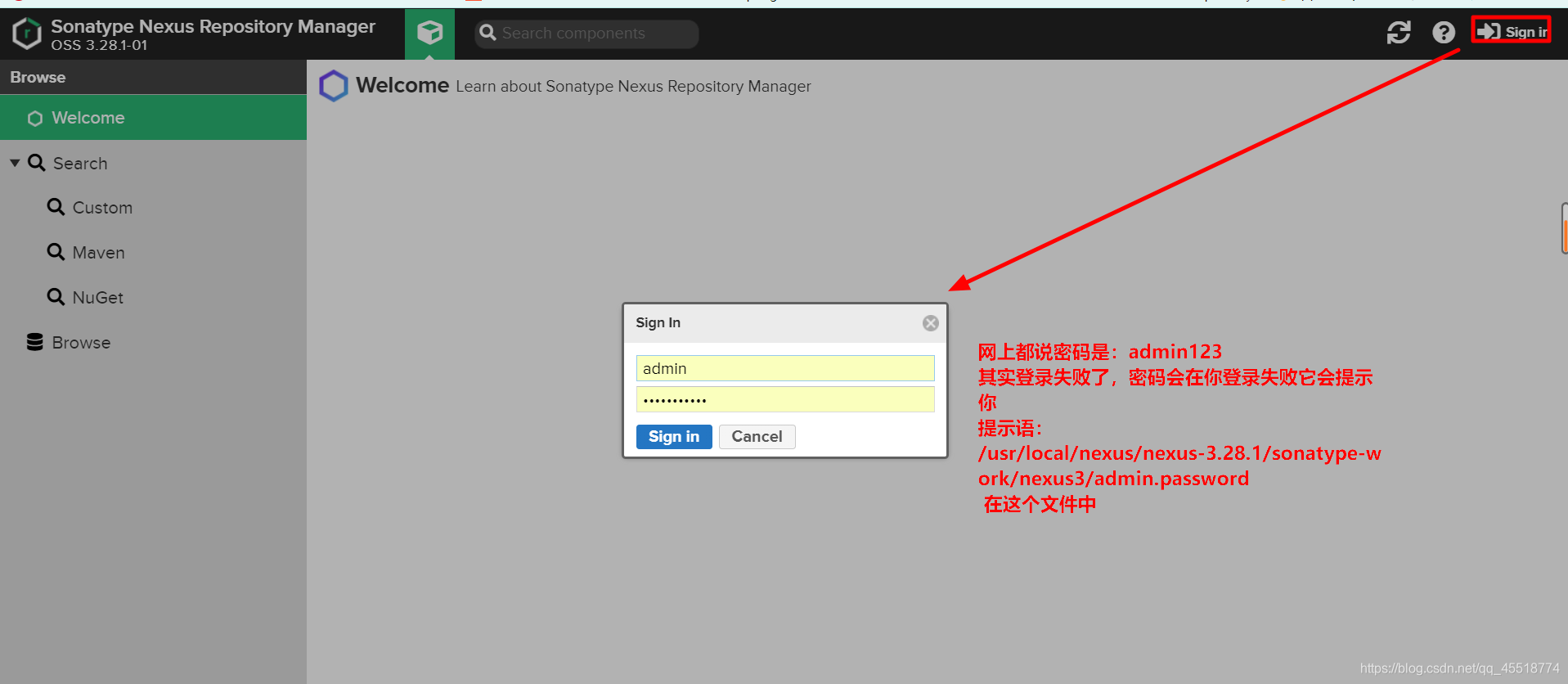Click the Browse panel header label
The height and width of the screenshot is (684, 1568).
38,77
